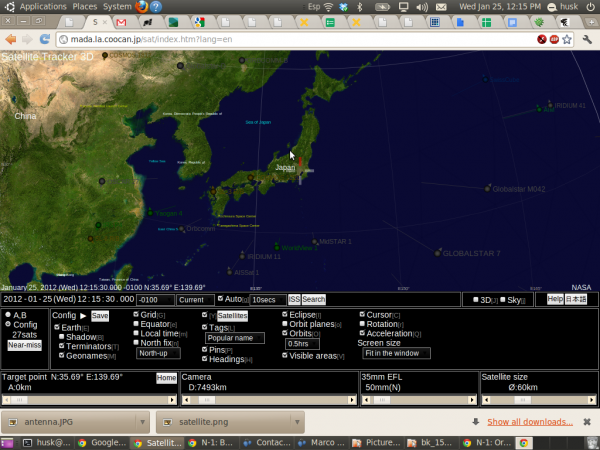
Task: Close the downloads bar
Action: [587, 422]
